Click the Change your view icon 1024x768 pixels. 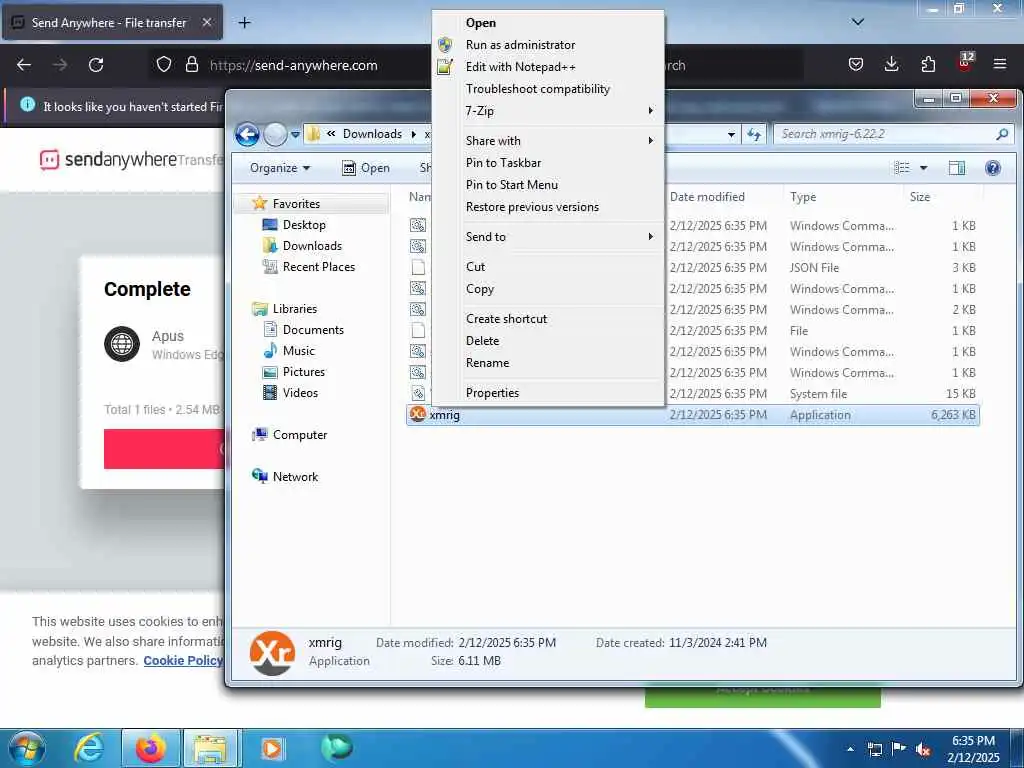pos(902,168)
